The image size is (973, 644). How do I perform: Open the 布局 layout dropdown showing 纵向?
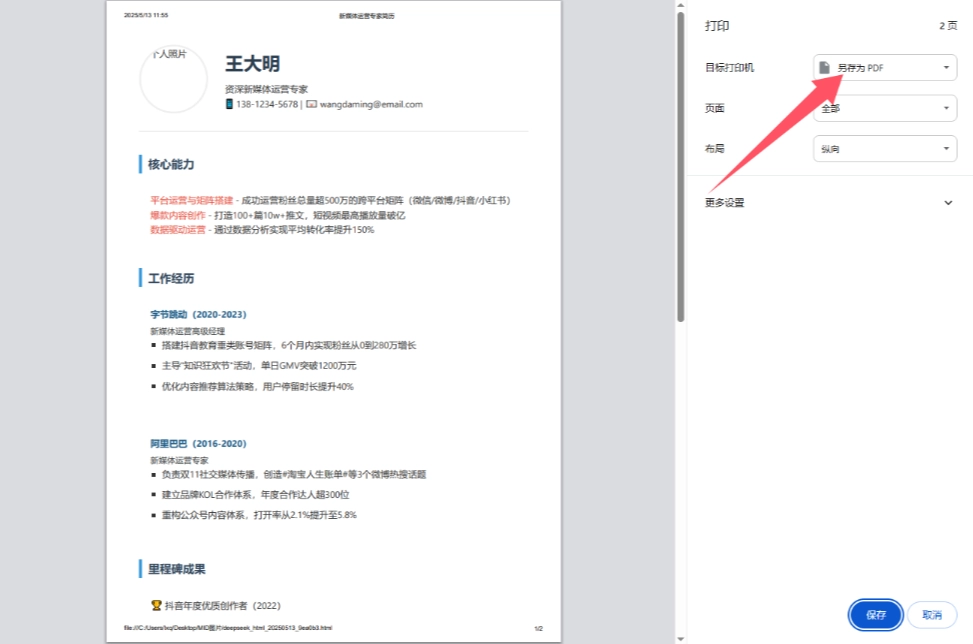pos(885,148)
